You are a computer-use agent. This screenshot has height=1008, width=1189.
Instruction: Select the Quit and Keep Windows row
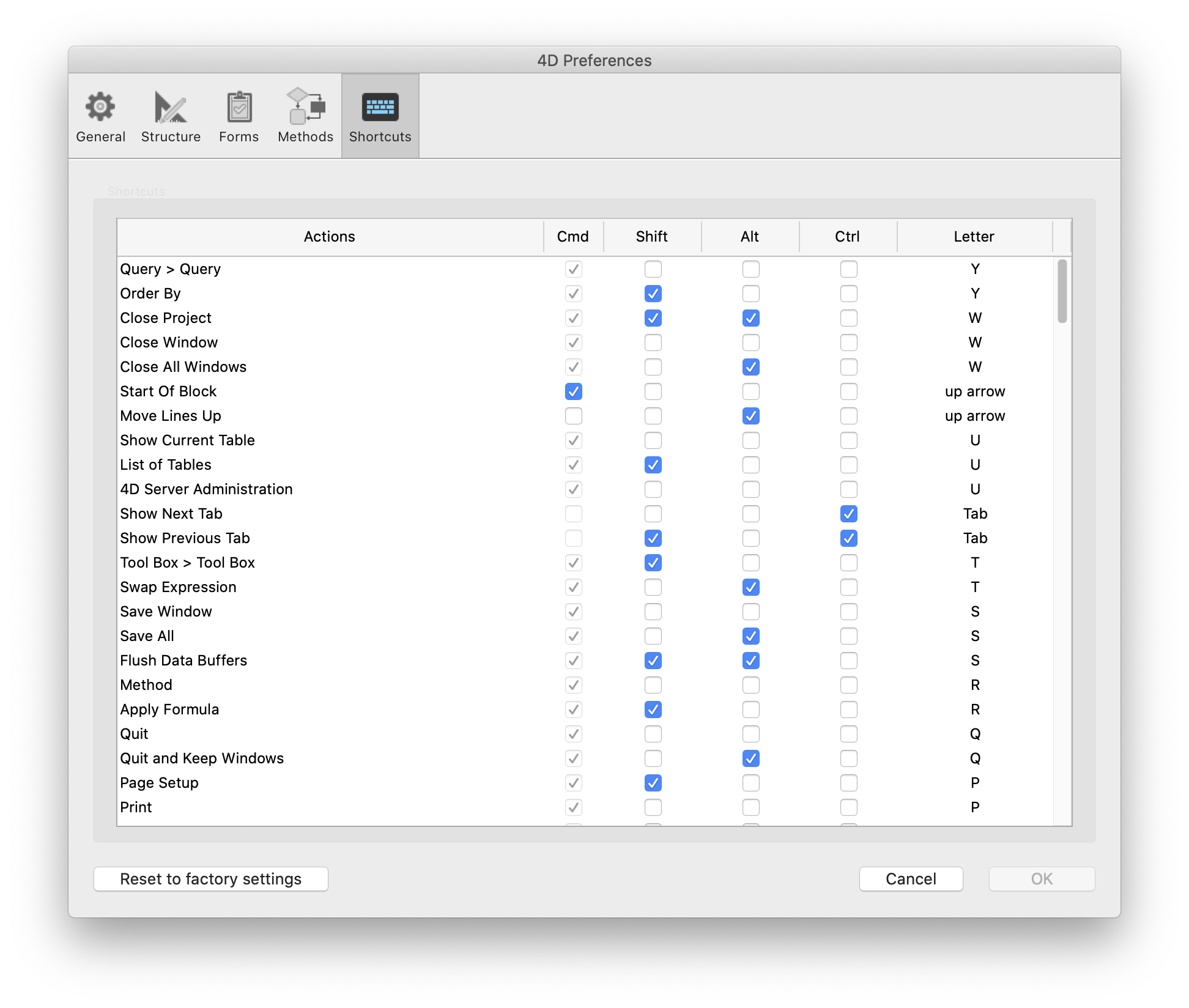tap(202, 758)
